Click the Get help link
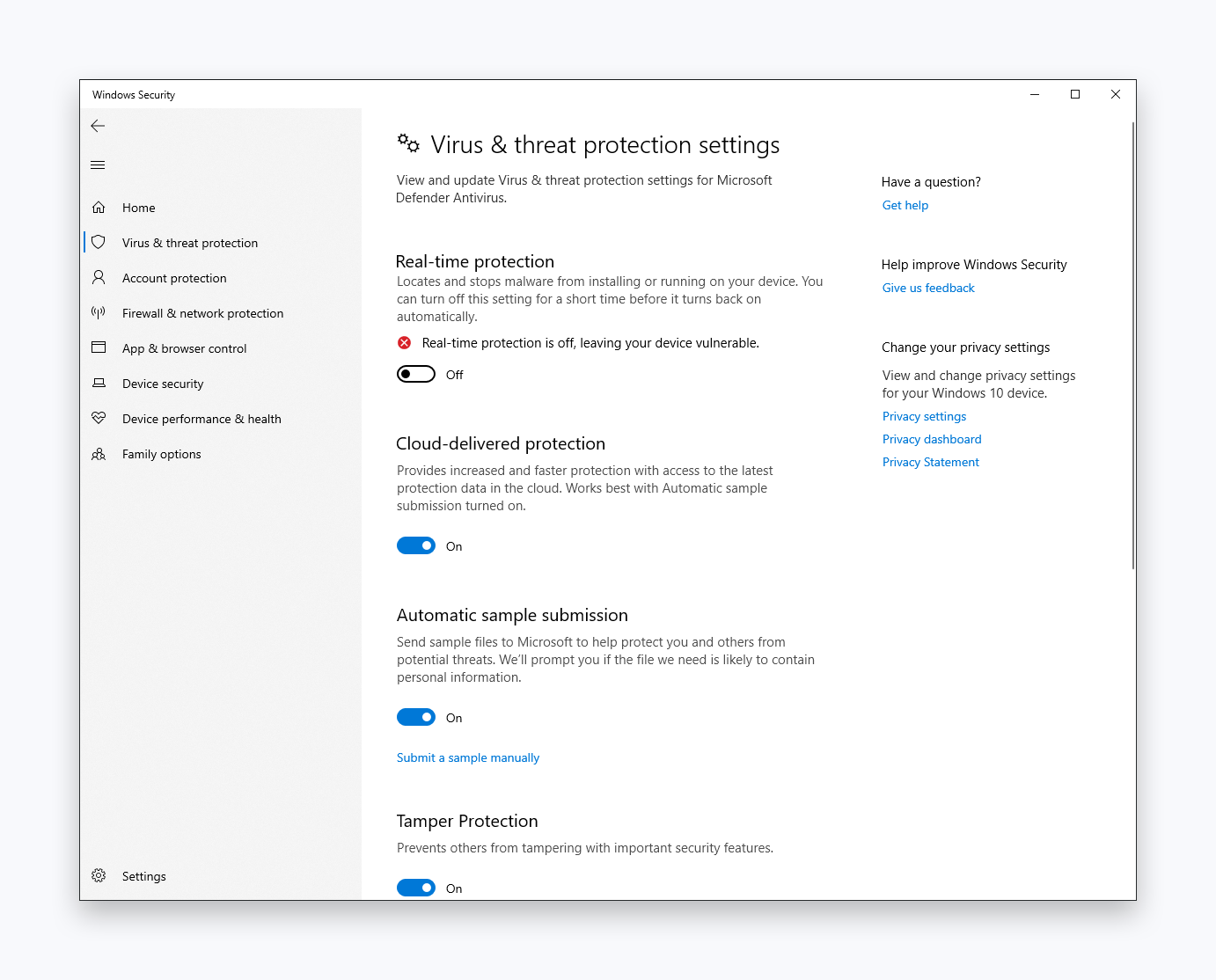1216x980 pixels. pos(905,205)
